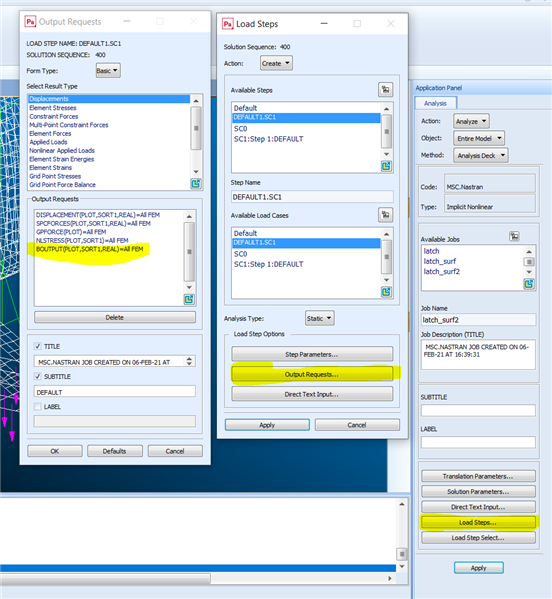Viewport: 552px width, 599px height.
Task: Click the Job Name input field
Action: pyautogui.click(x=478, y=320)
